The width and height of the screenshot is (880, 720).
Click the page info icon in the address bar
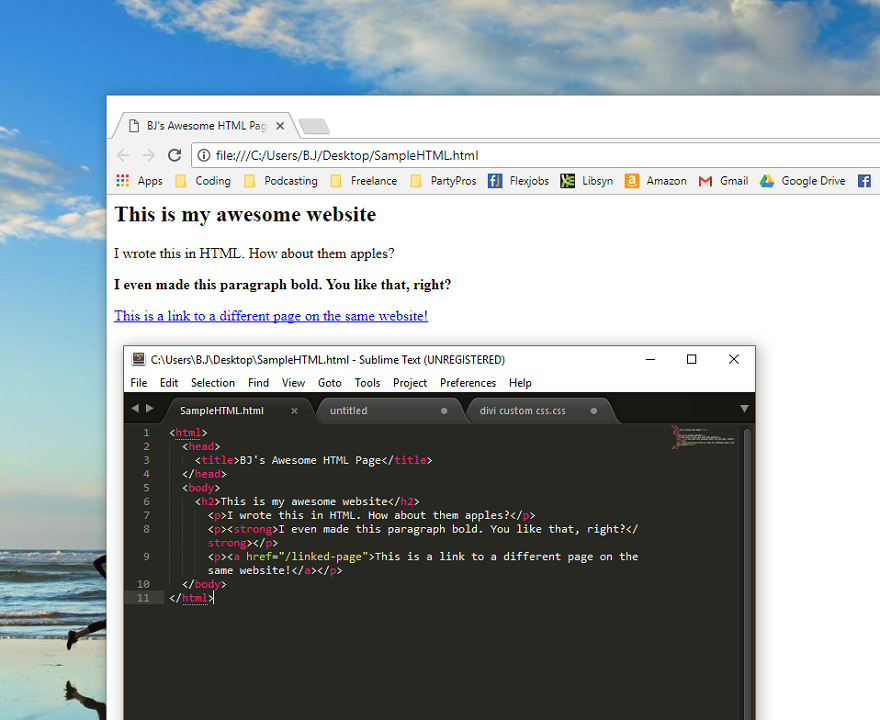point(201,155)
